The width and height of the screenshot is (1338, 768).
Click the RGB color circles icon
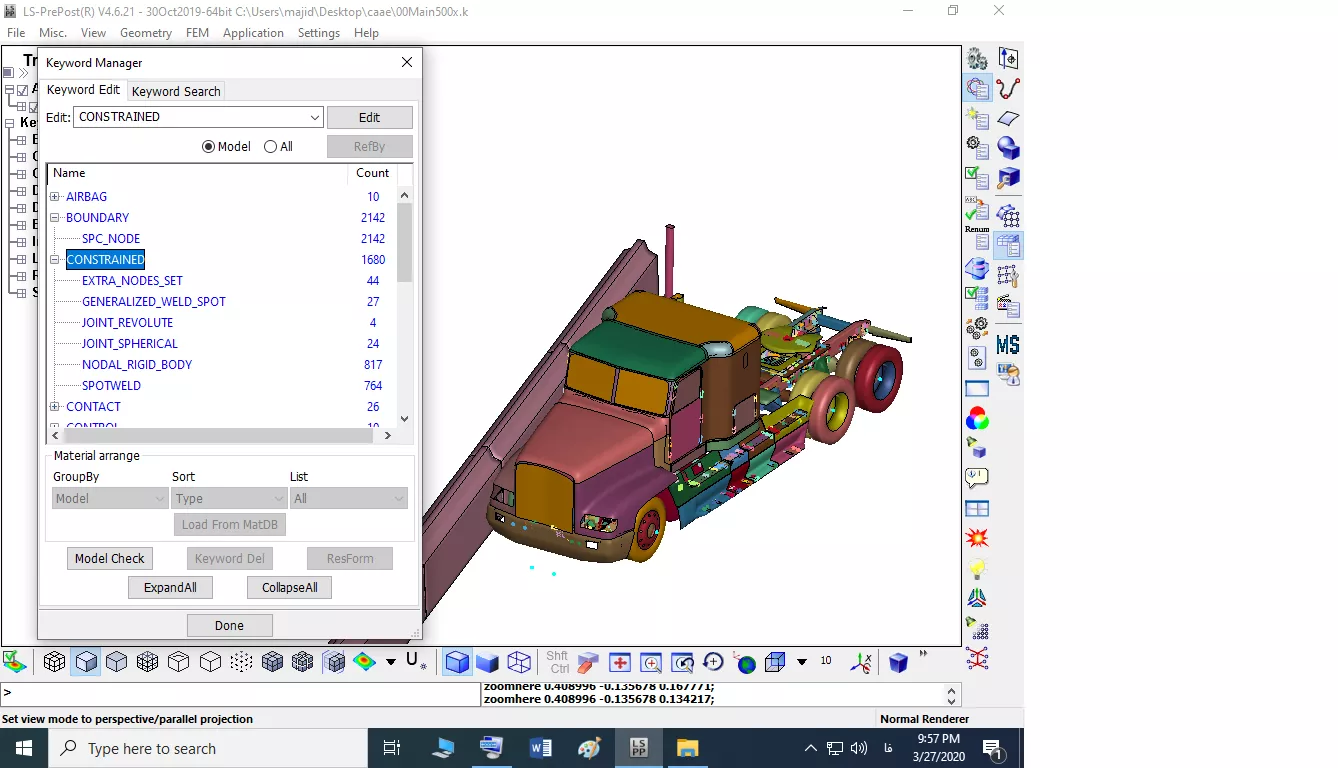977,418
